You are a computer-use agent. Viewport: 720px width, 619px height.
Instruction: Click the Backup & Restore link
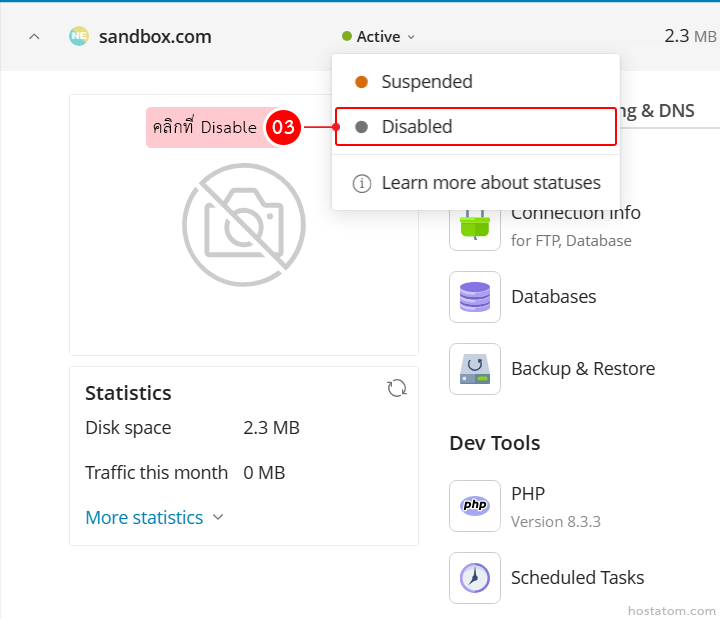[x=582, y=369]
